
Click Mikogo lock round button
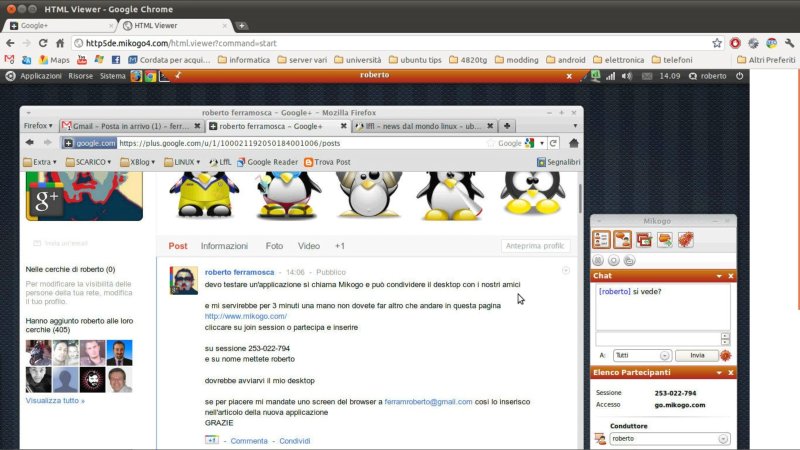(x=630, y=260)
